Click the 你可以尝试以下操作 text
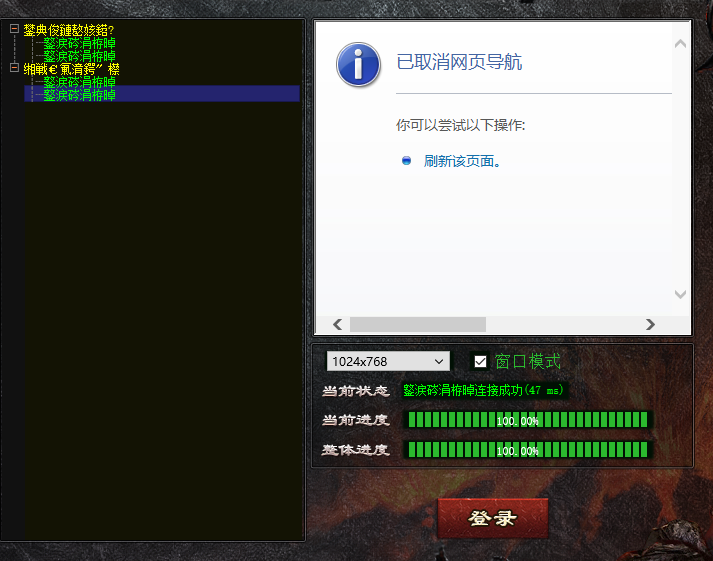This screenshot has width=713, height=561. click(460, 125)
